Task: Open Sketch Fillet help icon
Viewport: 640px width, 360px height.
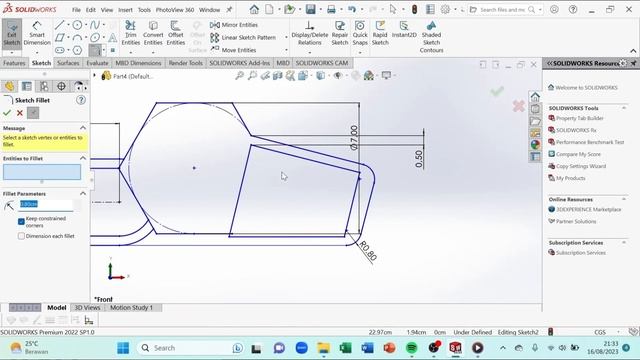Action: [x=81, y=100]
